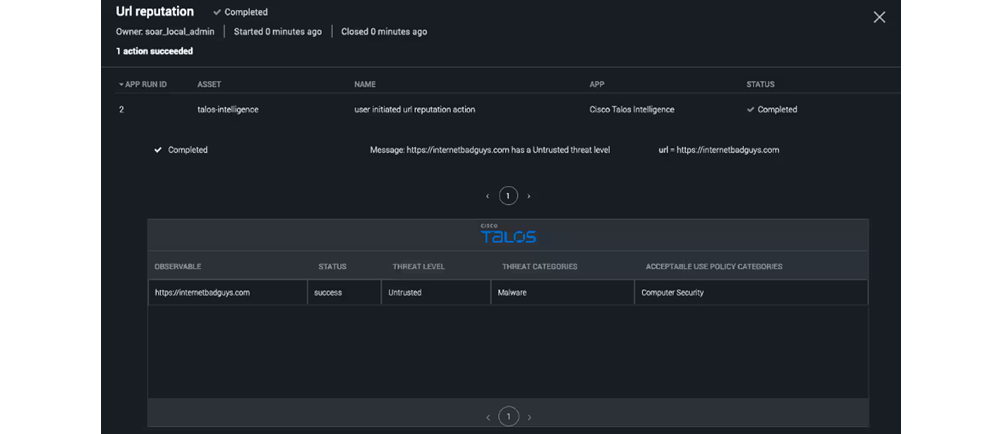Image resolution: width=1000 pixels, height=434 pixels.
Task: Select the success status cell
Action: (344, 293)
